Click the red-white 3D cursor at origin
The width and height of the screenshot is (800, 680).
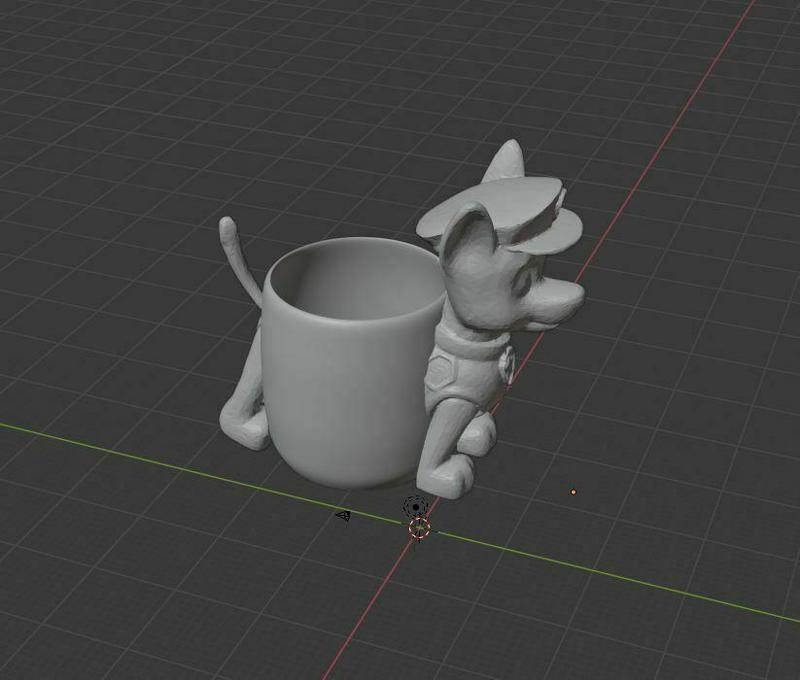(419, 528)
